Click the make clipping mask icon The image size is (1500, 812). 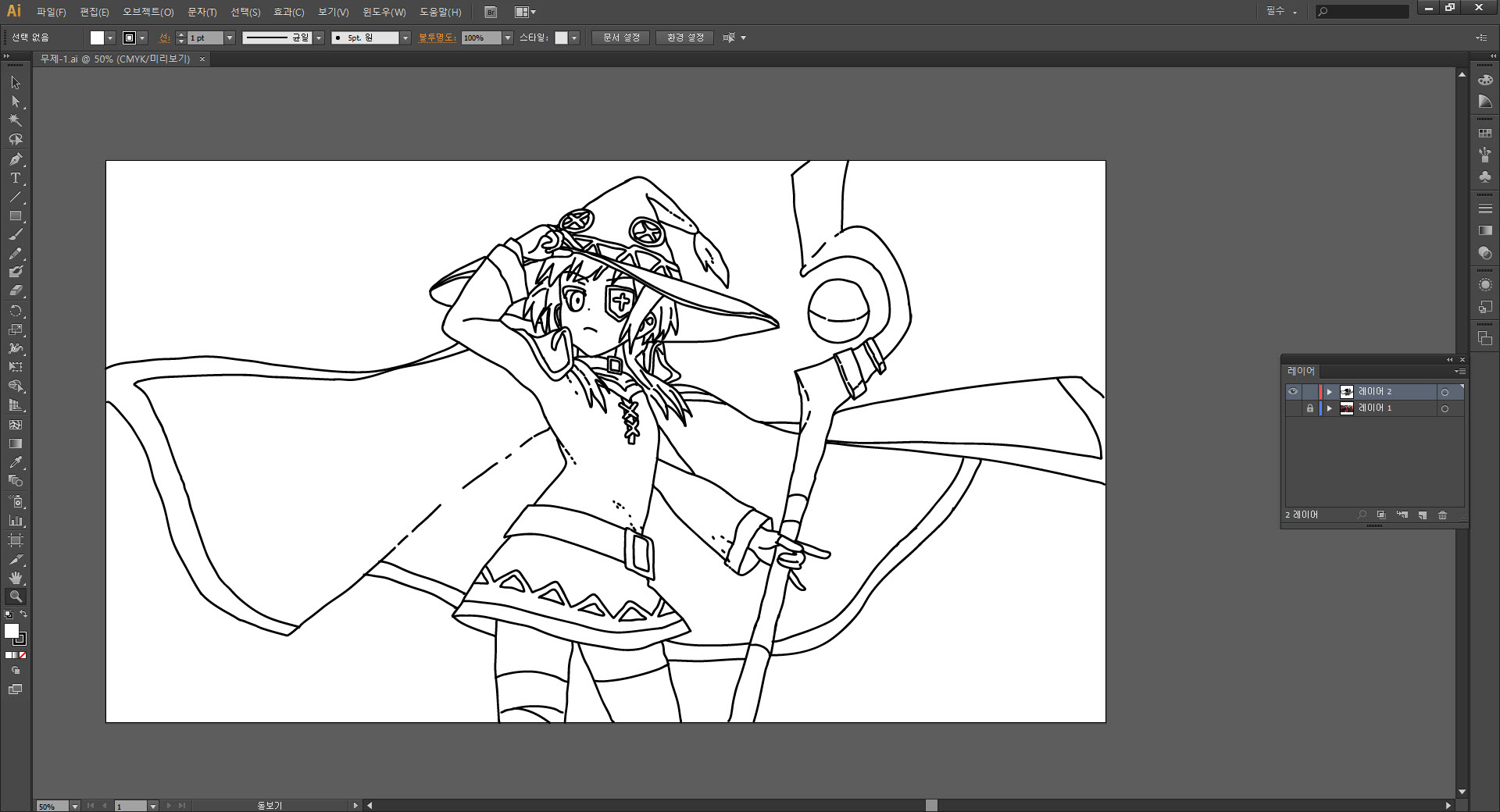pos(1381,515)
